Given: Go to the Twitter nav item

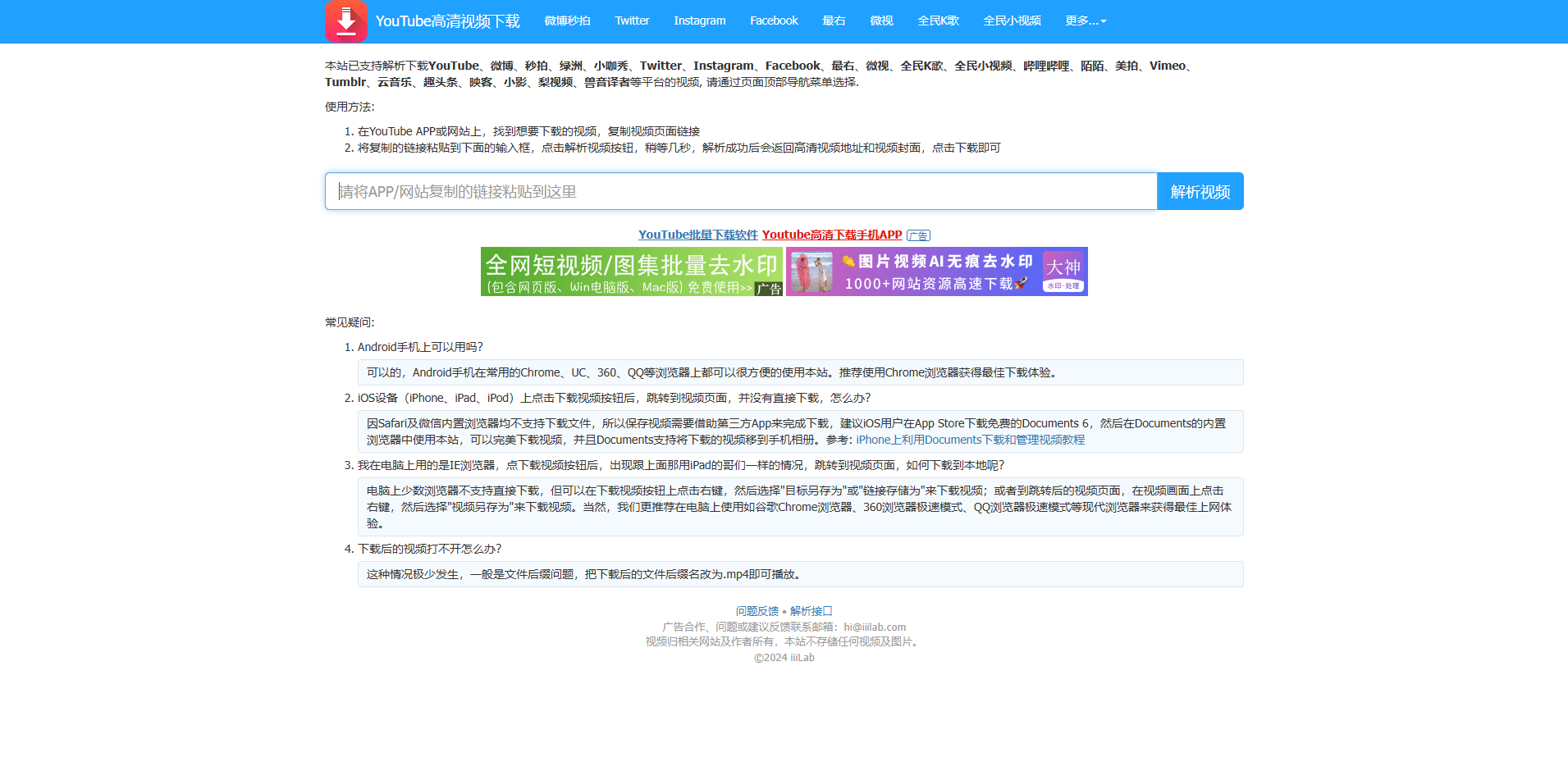Looking at the screenshot, I should coord(632,21).
